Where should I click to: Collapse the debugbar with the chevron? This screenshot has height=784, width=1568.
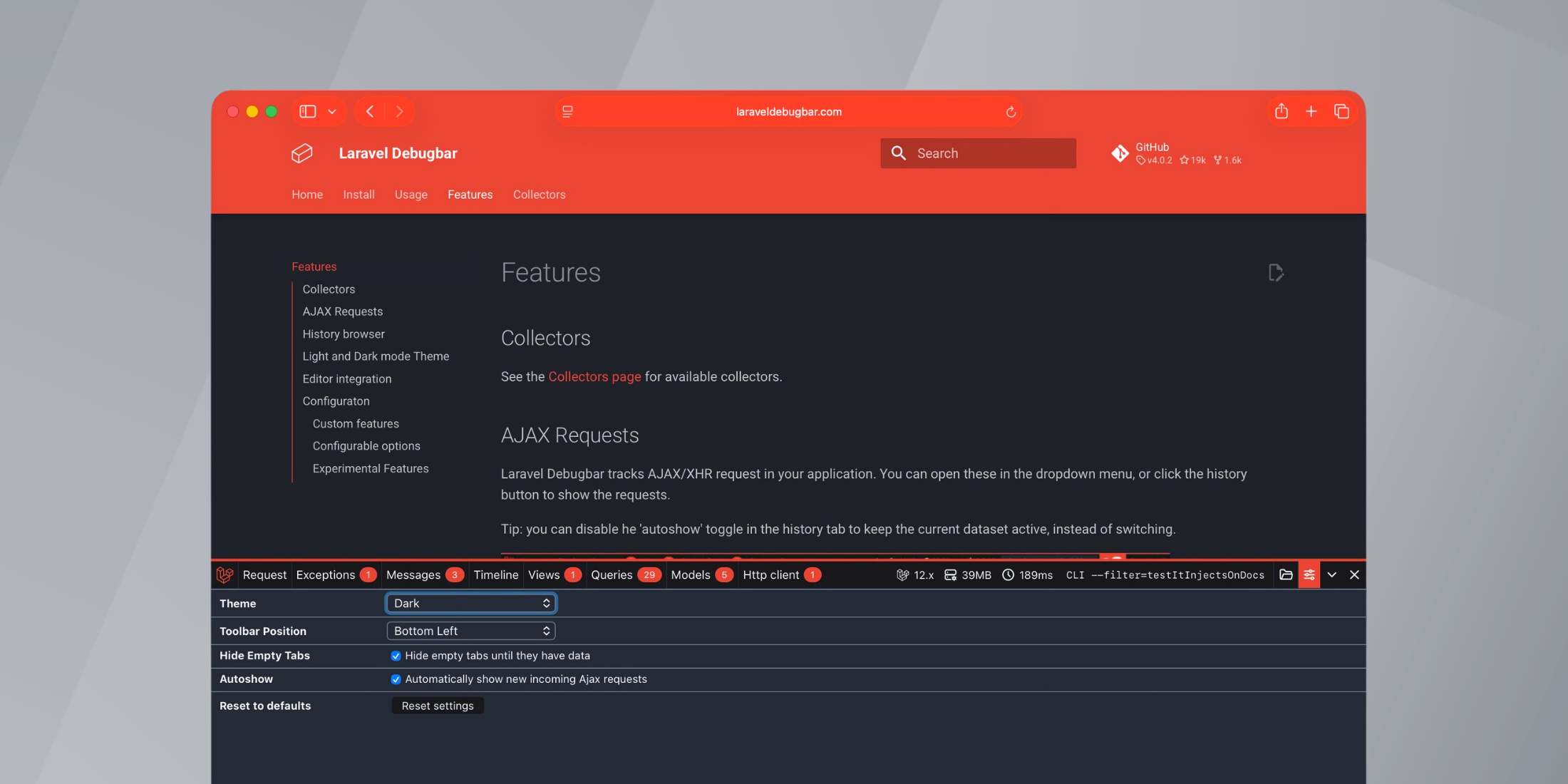pos(1331,574)
